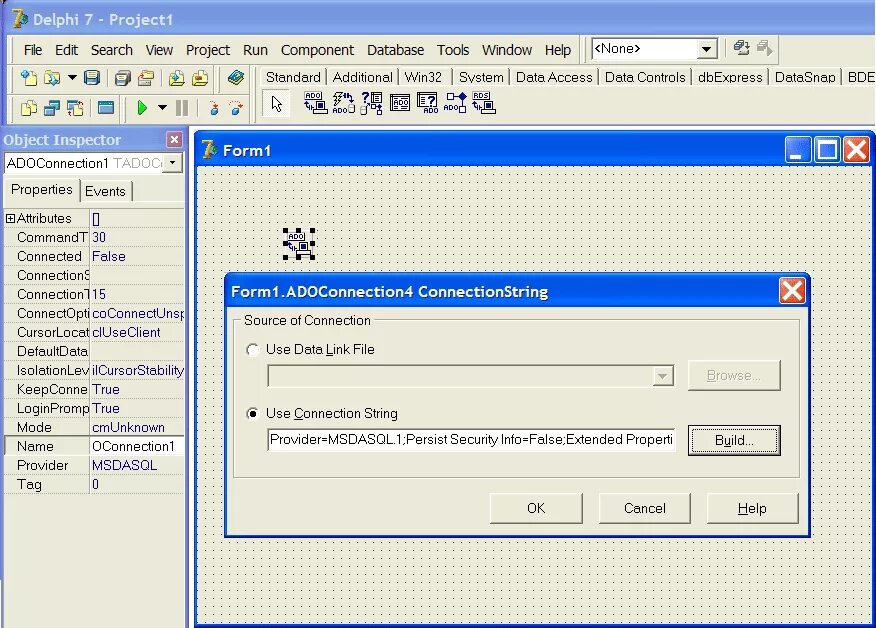876x628 pixels.
Task: Click the Step Over debug icon
Action: point(236,107)
